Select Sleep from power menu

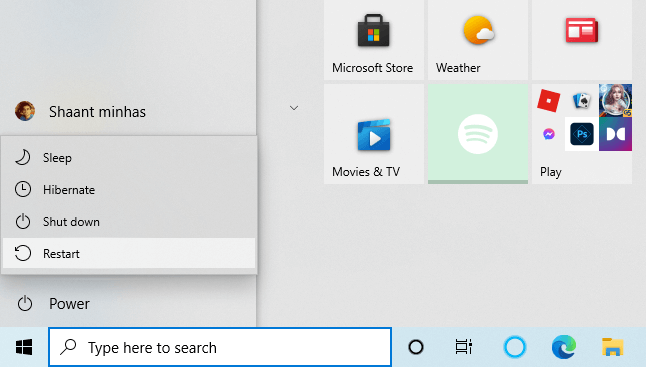click(x=129, y=158)
